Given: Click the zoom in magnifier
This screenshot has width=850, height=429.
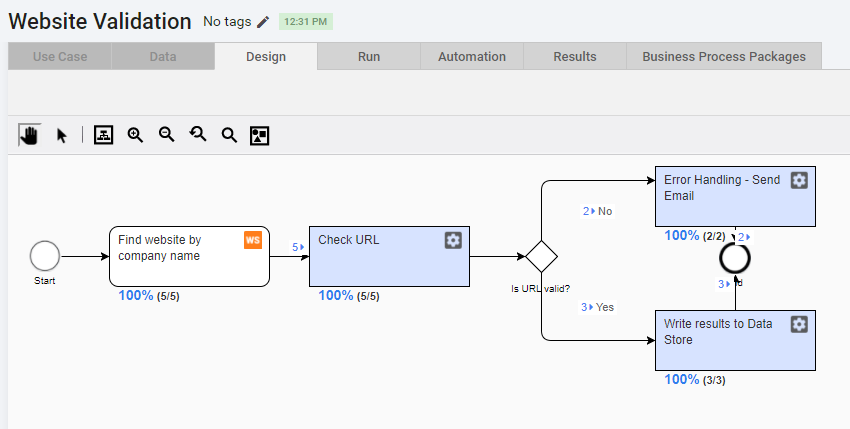Looking at the screenshot, I should click(x=135, y=135).
